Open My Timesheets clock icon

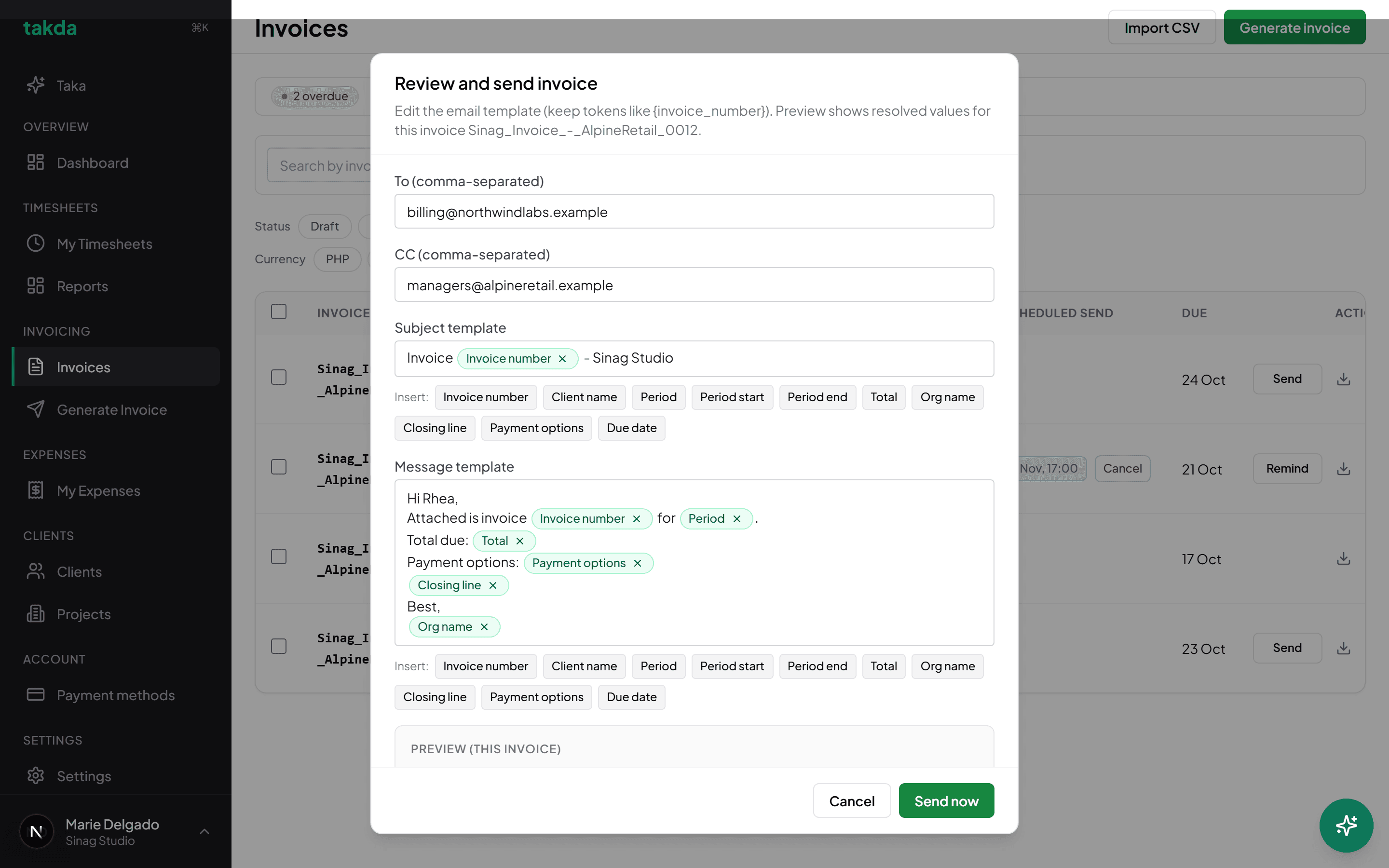(36, 244)
